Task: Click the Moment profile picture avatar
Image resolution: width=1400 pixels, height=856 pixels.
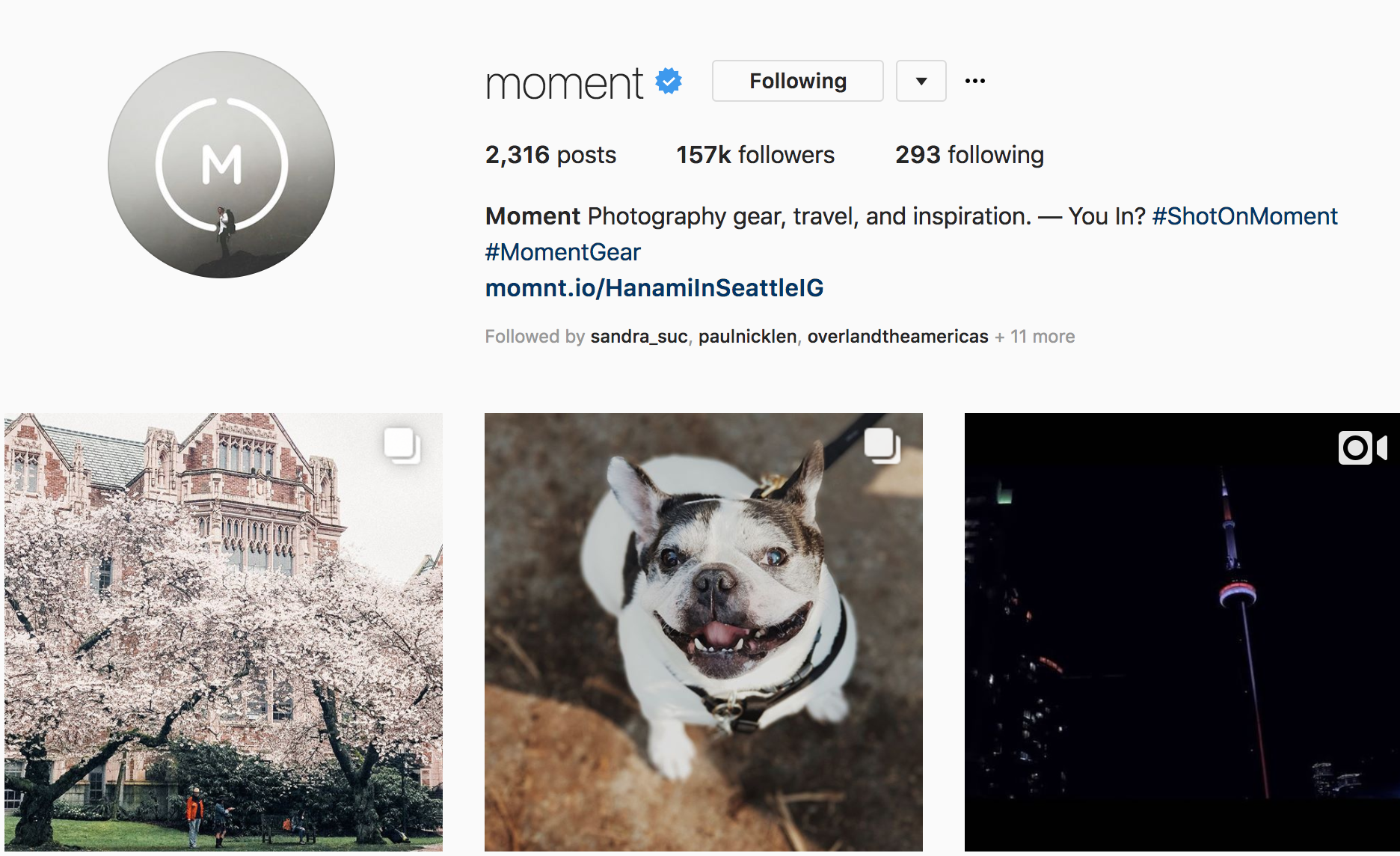Action: pos(221,165)
